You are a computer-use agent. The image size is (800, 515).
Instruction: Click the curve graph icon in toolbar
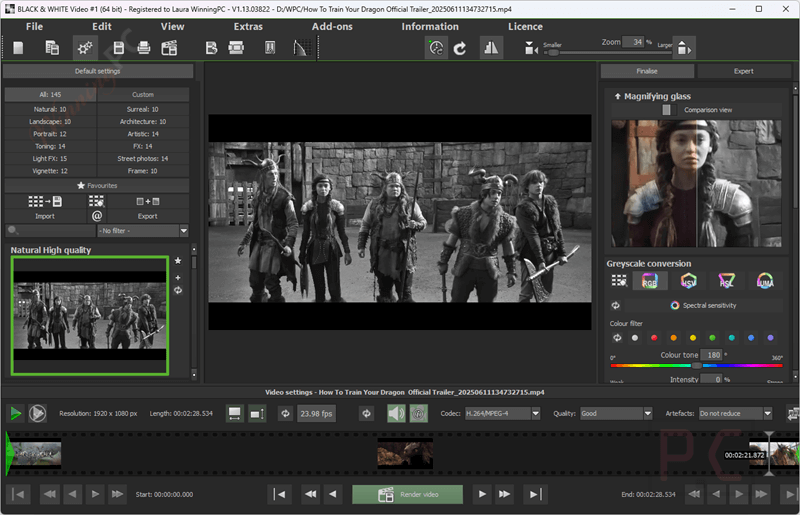tap(300, 48)
